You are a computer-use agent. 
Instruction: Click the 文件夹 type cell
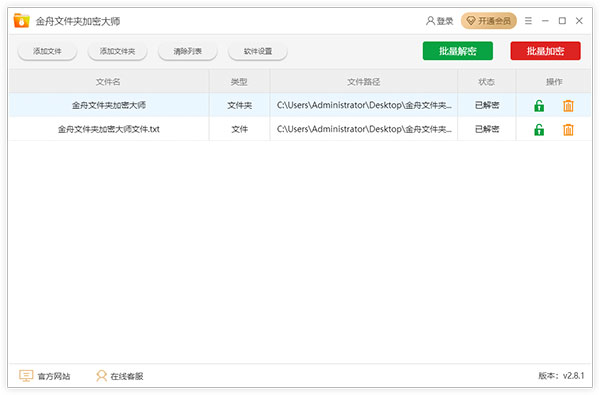click(240, 105)
